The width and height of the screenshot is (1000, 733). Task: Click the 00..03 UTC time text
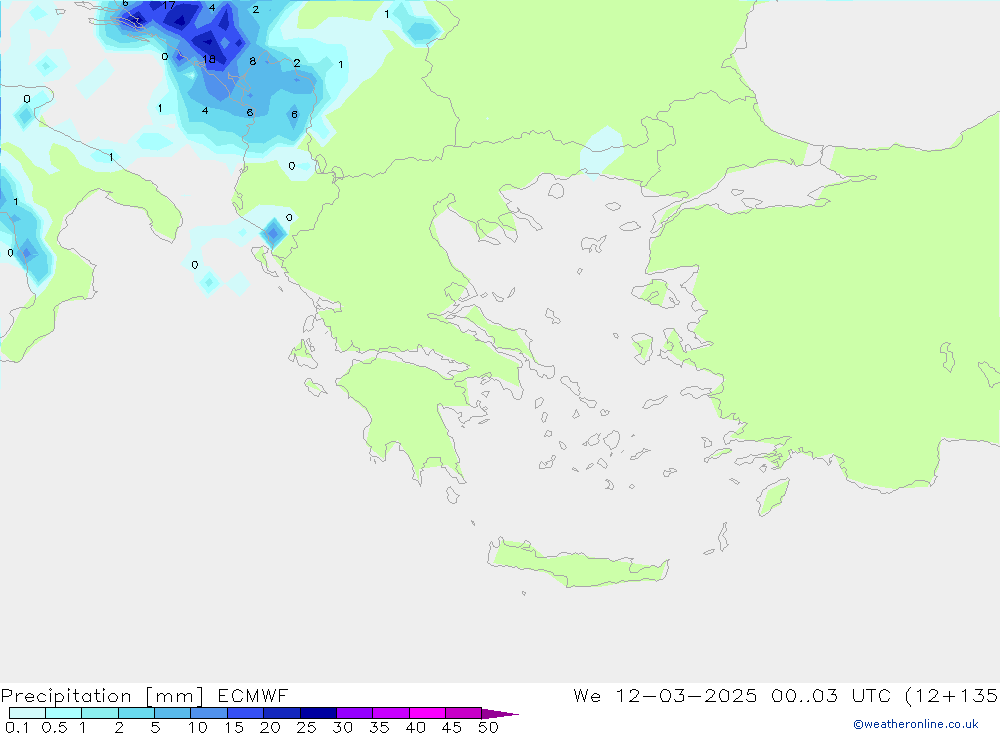click(832, 695)
